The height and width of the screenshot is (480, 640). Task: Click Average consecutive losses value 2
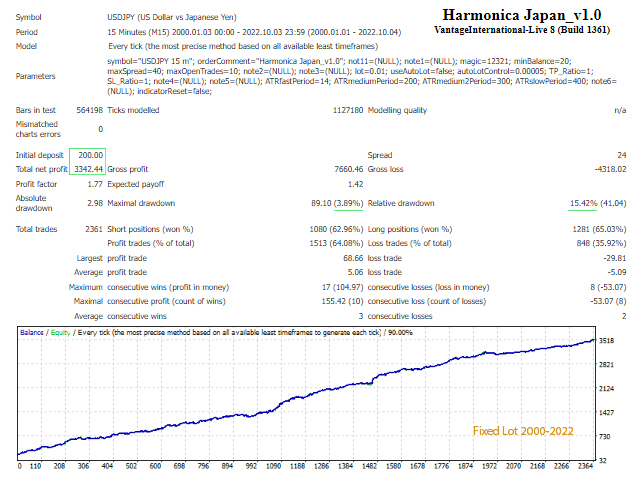(624, 316)
